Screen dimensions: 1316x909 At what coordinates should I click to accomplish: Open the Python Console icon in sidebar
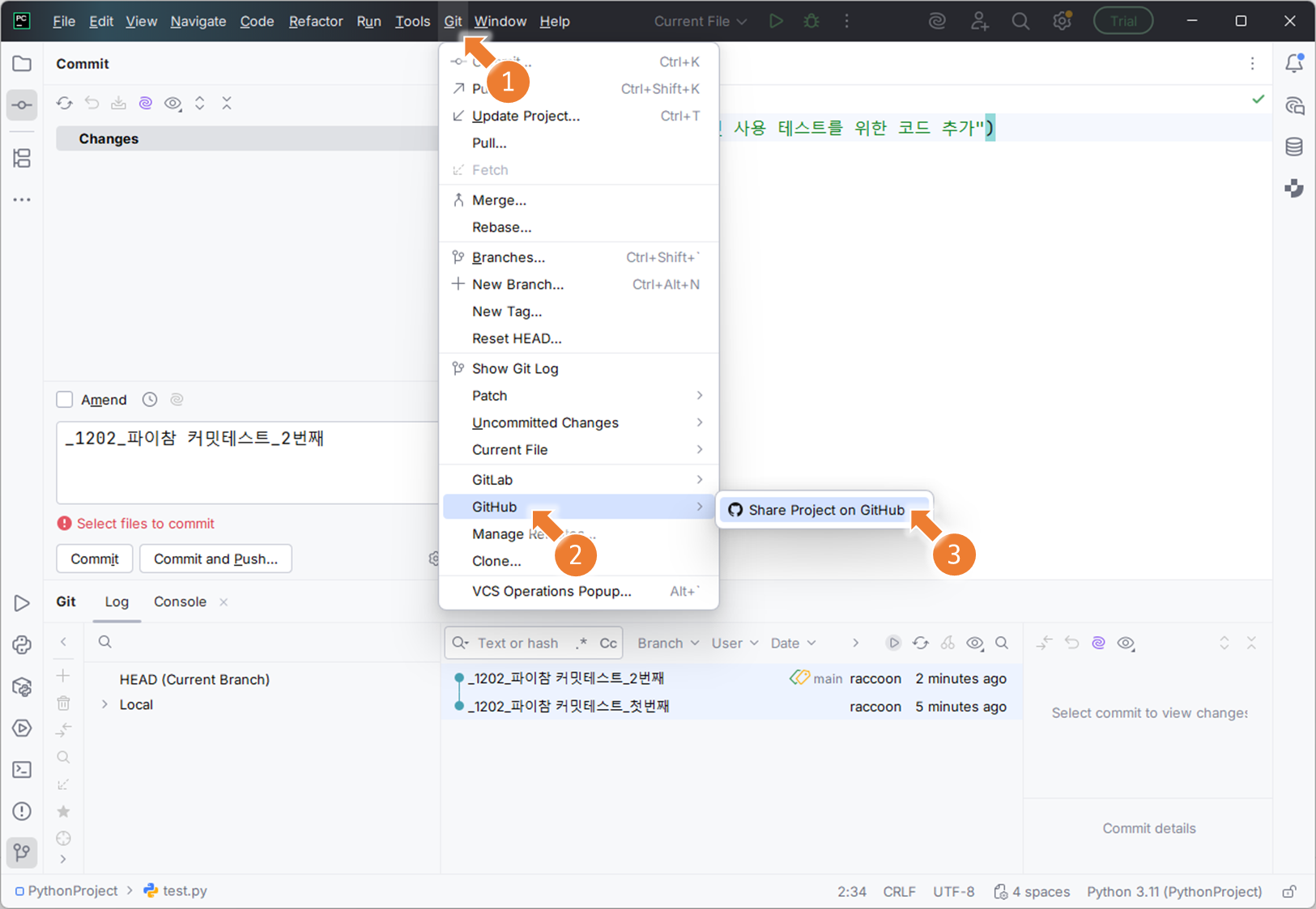[x=22, y=644]
